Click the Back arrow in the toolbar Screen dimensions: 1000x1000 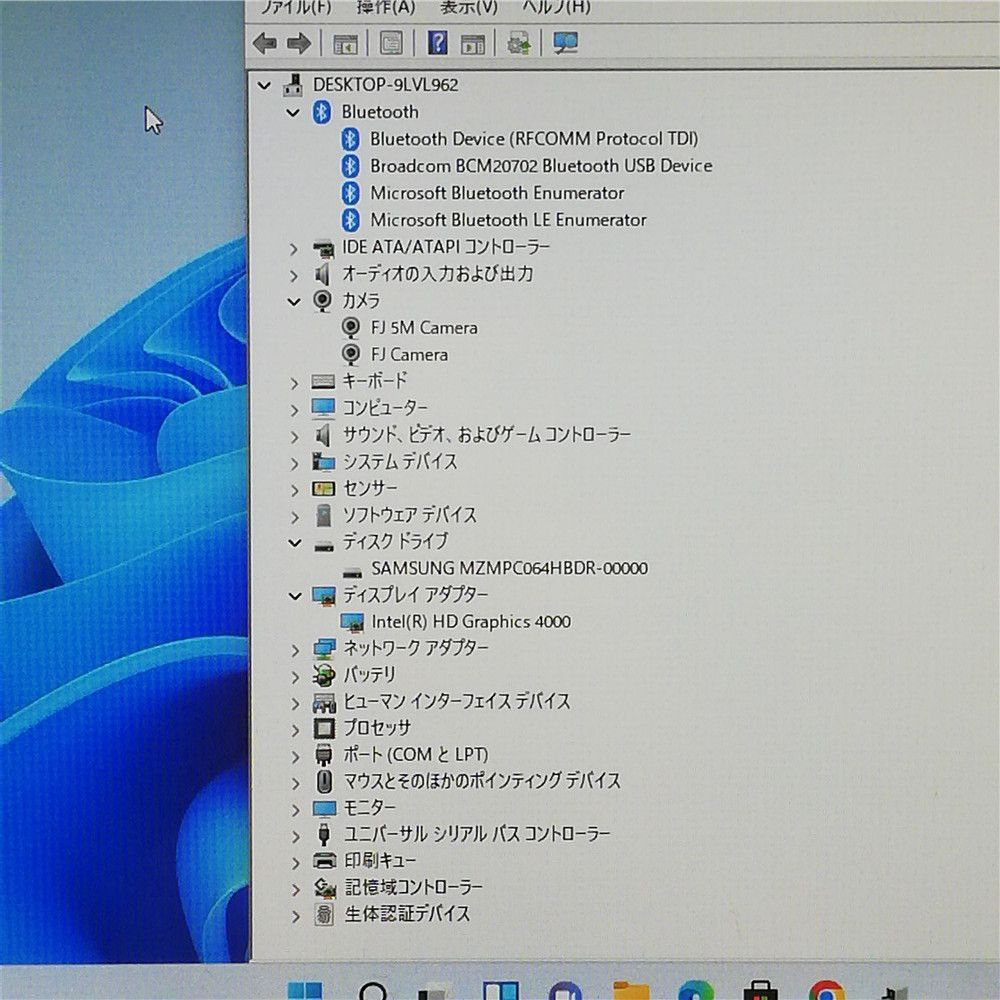point(265,43)
